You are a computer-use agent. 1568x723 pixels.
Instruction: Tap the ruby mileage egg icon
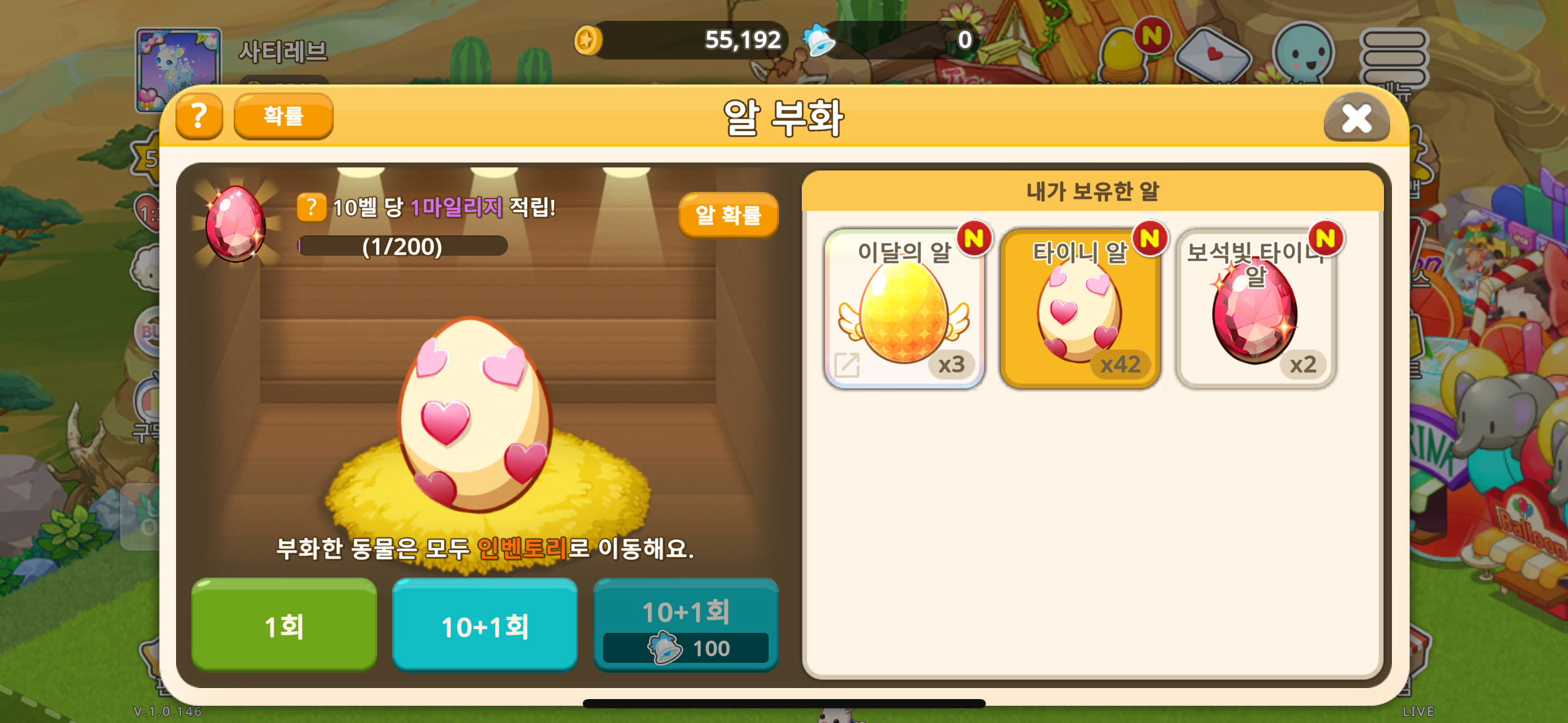tap(236, 223)
